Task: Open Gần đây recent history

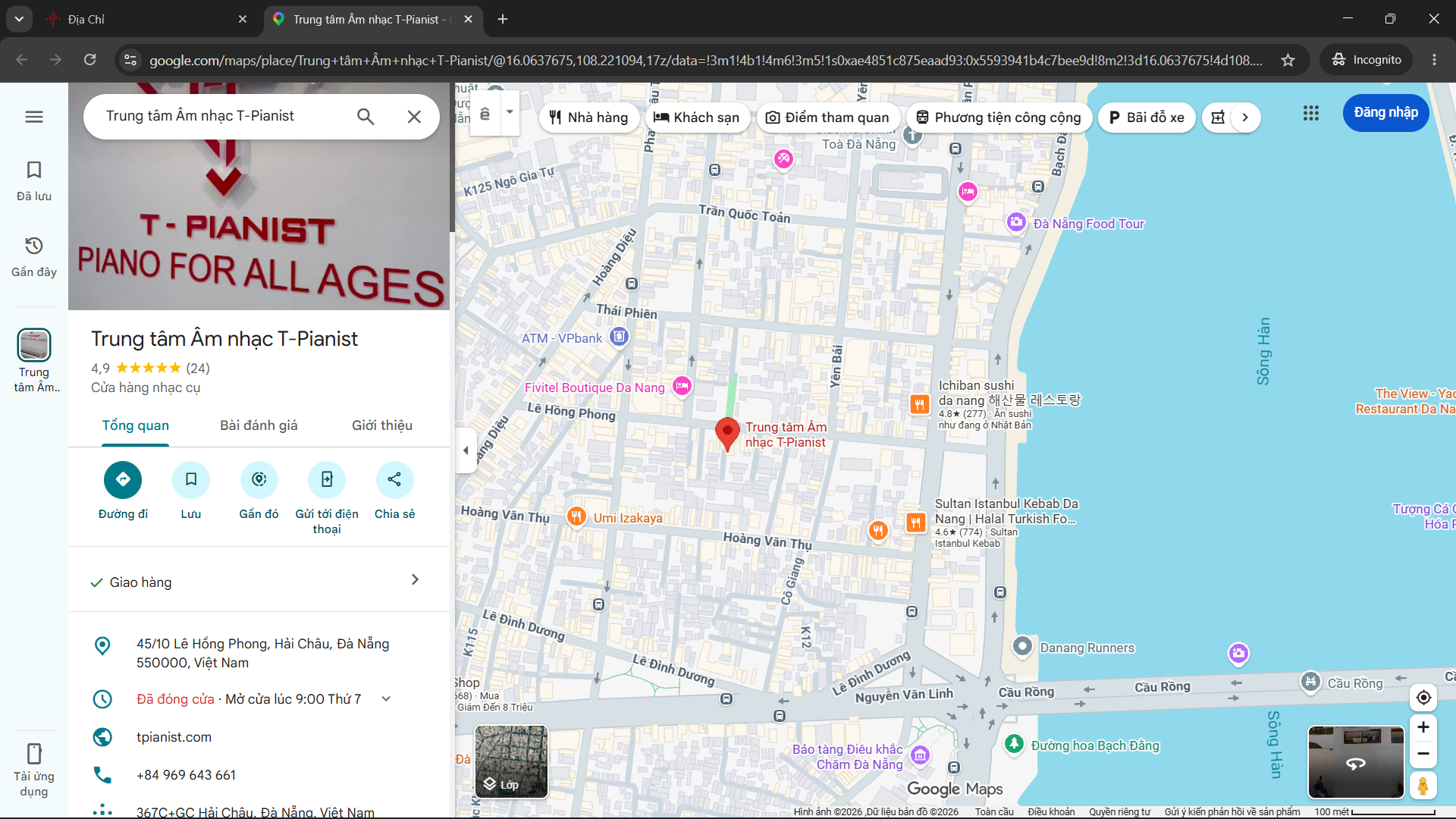Action: 34,256
